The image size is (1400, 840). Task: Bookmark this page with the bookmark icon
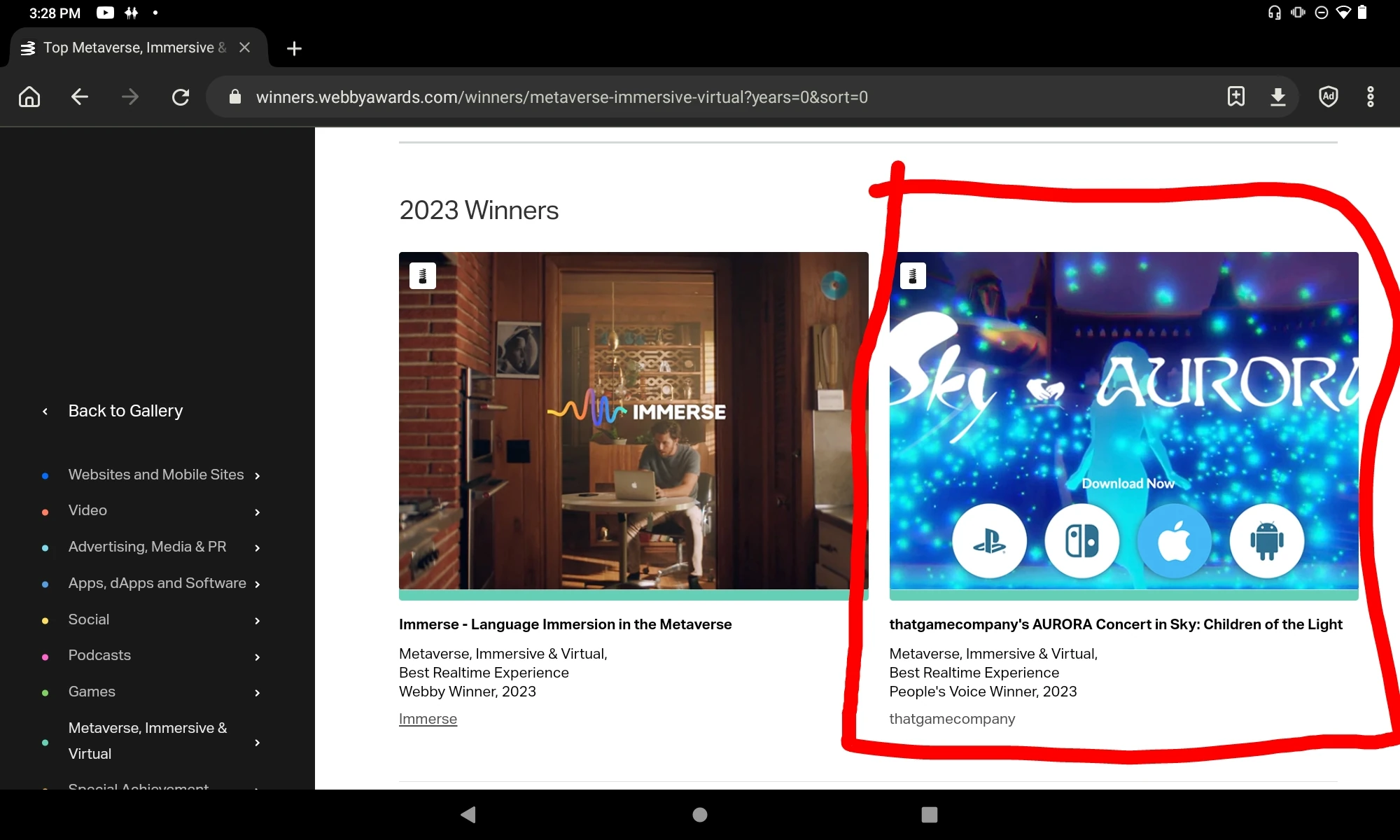(1236, 97)
